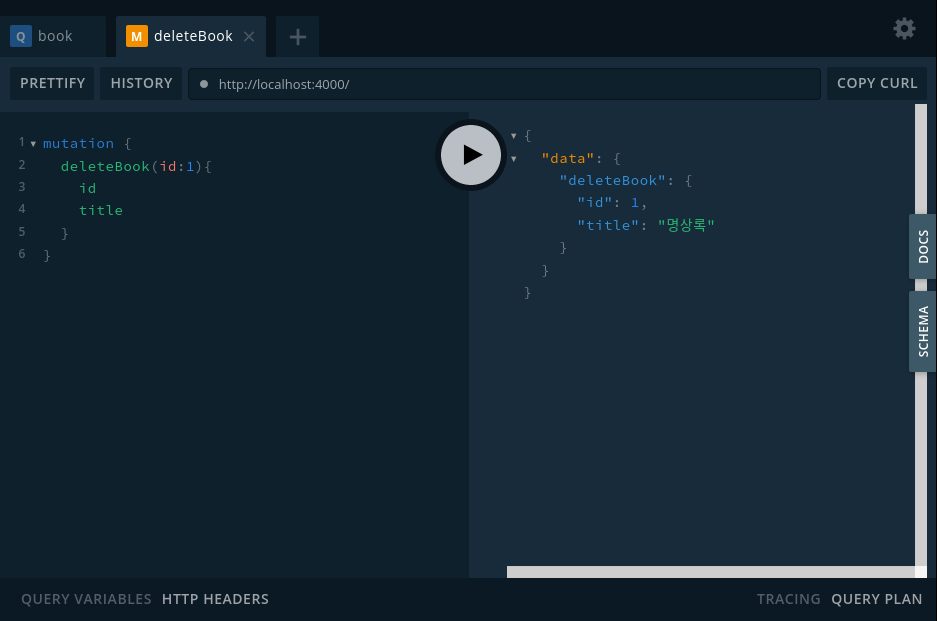Viewport: 937px width, 621px height.
Task: Click the "명상록" title value in response
Action: coord(686,225)
